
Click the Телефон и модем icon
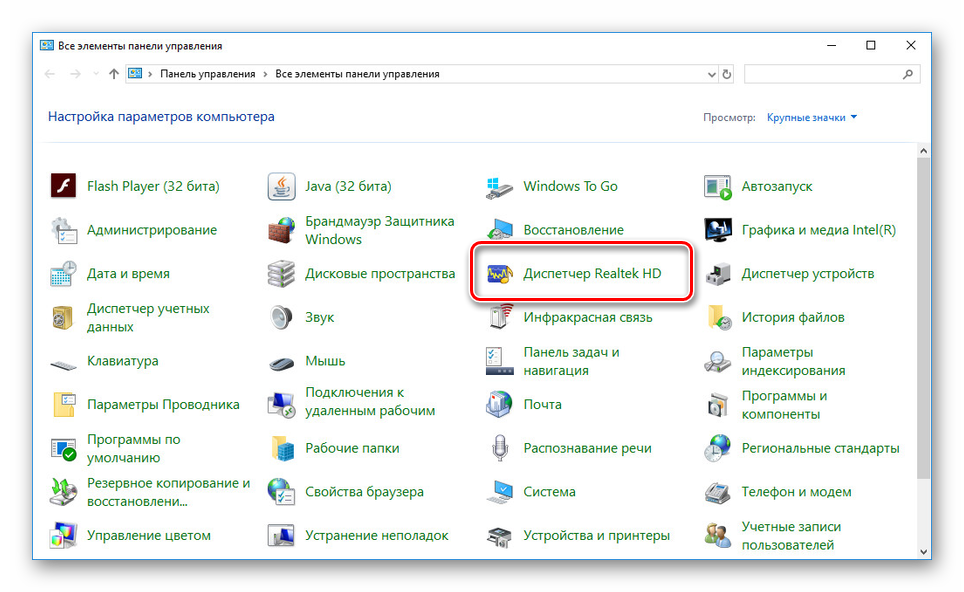(717, 492)
